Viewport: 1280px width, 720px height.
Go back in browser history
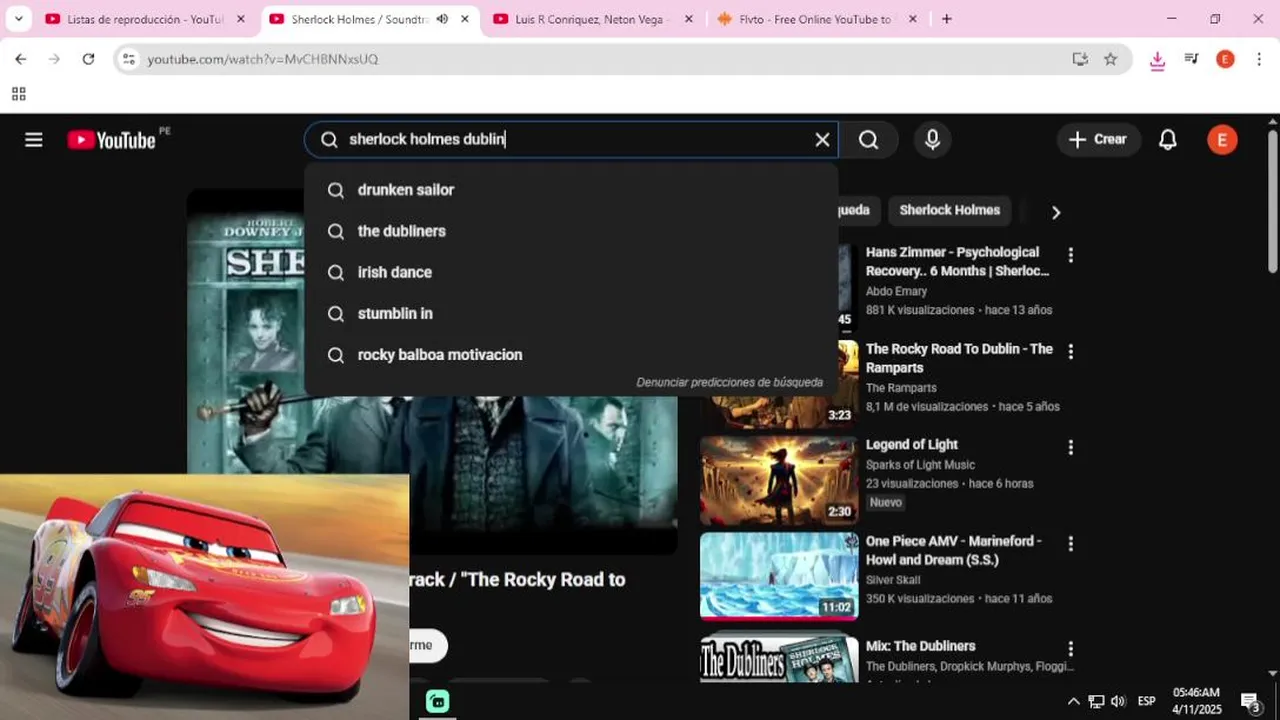[x=21, y=59]
